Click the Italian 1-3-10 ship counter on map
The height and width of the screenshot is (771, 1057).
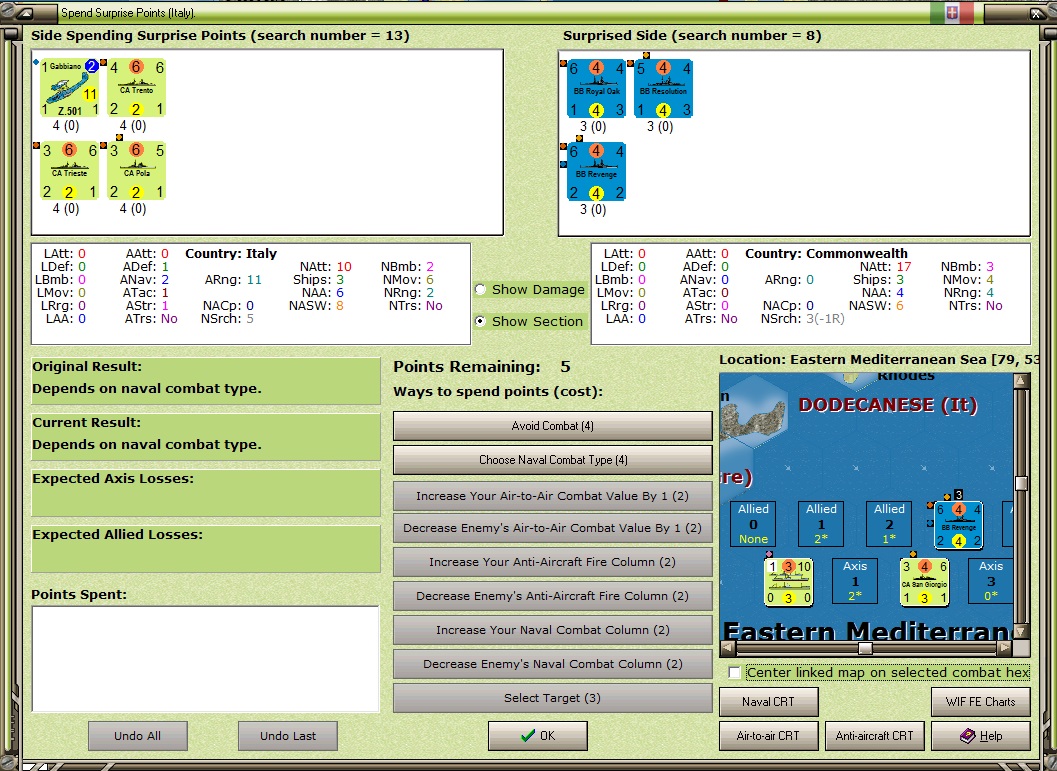(x=789, y=582)
